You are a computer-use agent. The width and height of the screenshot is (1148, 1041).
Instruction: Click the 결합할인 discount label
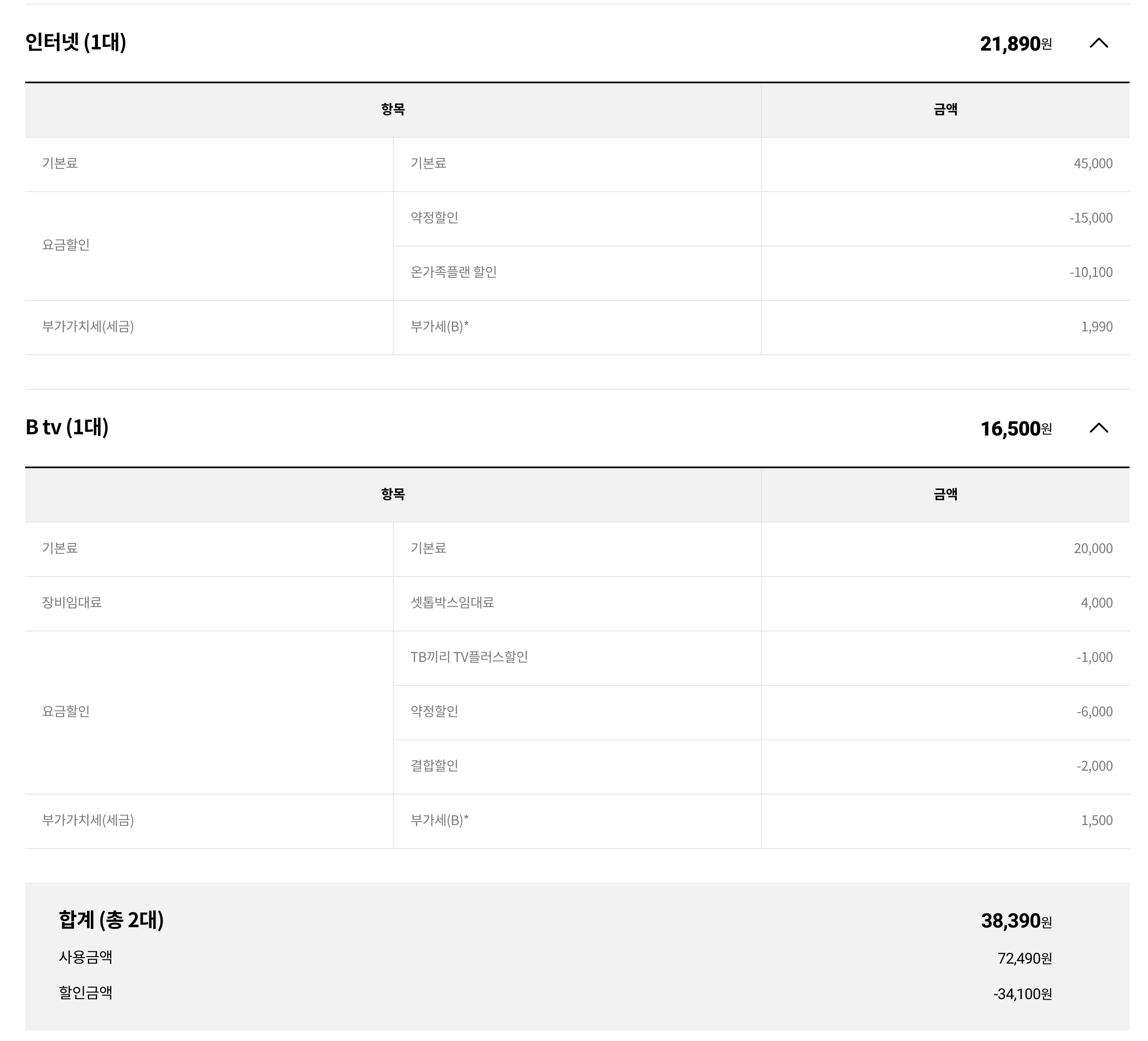point(434,766)
